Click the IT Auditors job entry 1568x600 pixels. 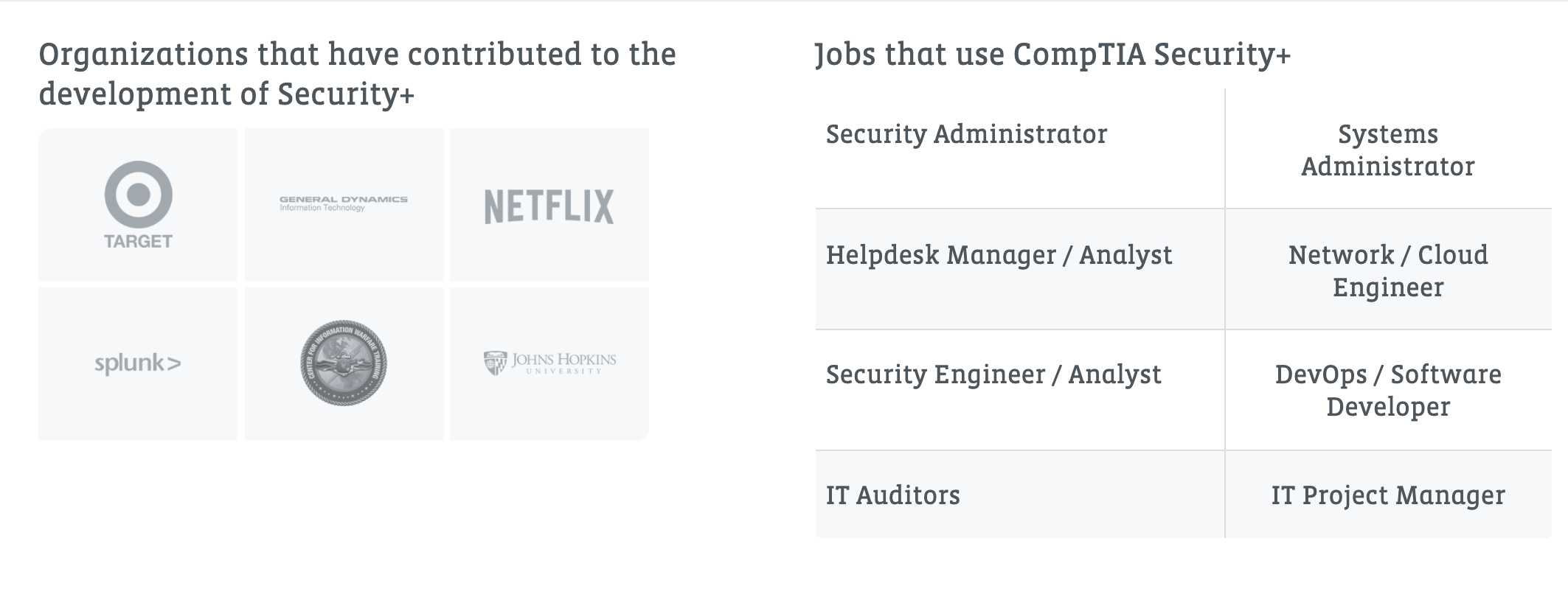[892, 495]
